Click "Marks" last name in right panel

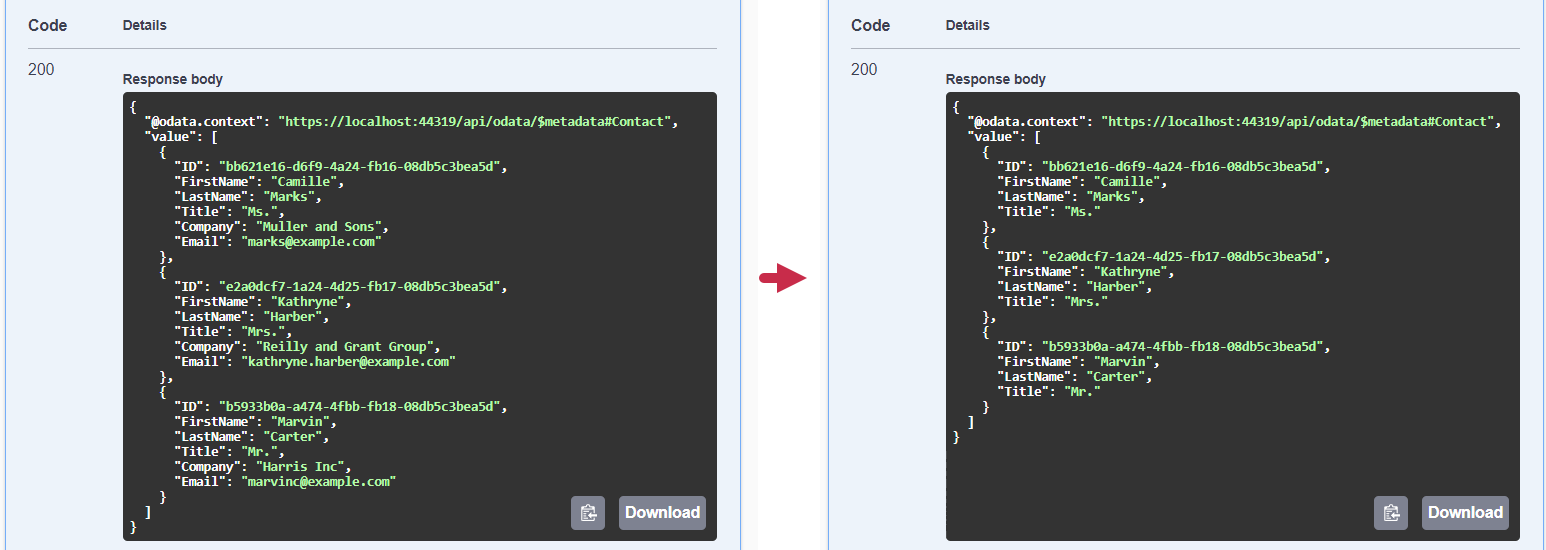coord(1111,197)
